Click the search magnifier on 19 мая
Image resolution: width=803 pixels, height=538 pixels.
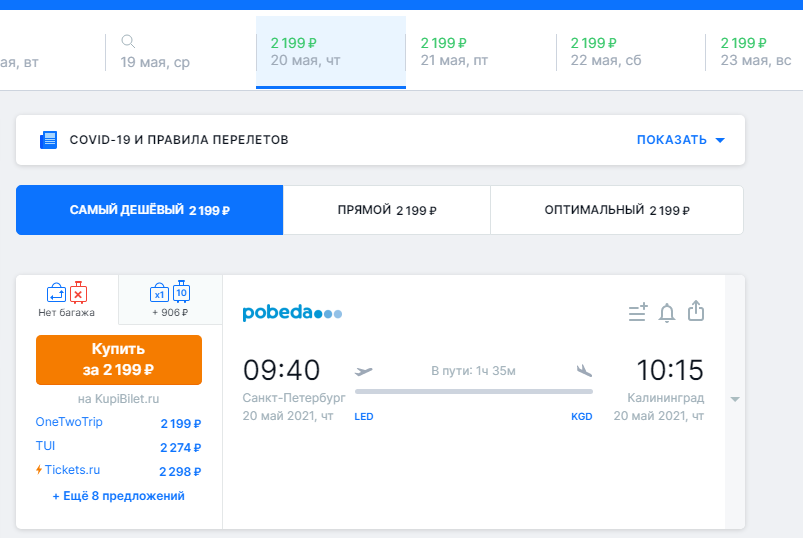click(x=128, y=42)
